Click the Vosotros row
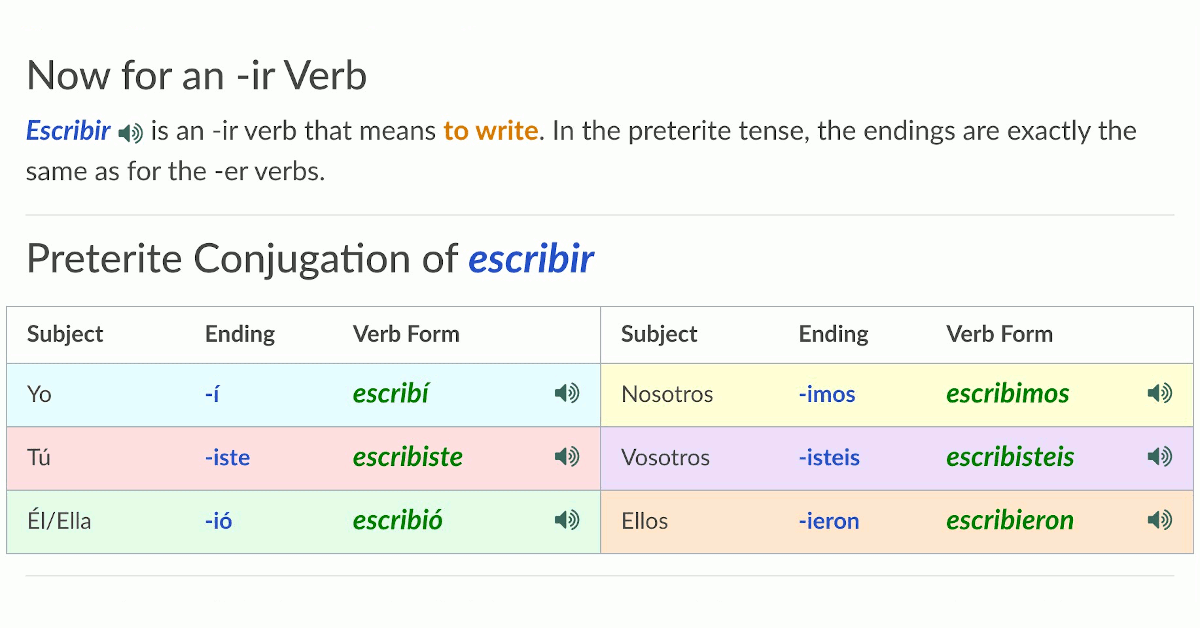The height and width of the screenshot is (628, 1200). 669,457
